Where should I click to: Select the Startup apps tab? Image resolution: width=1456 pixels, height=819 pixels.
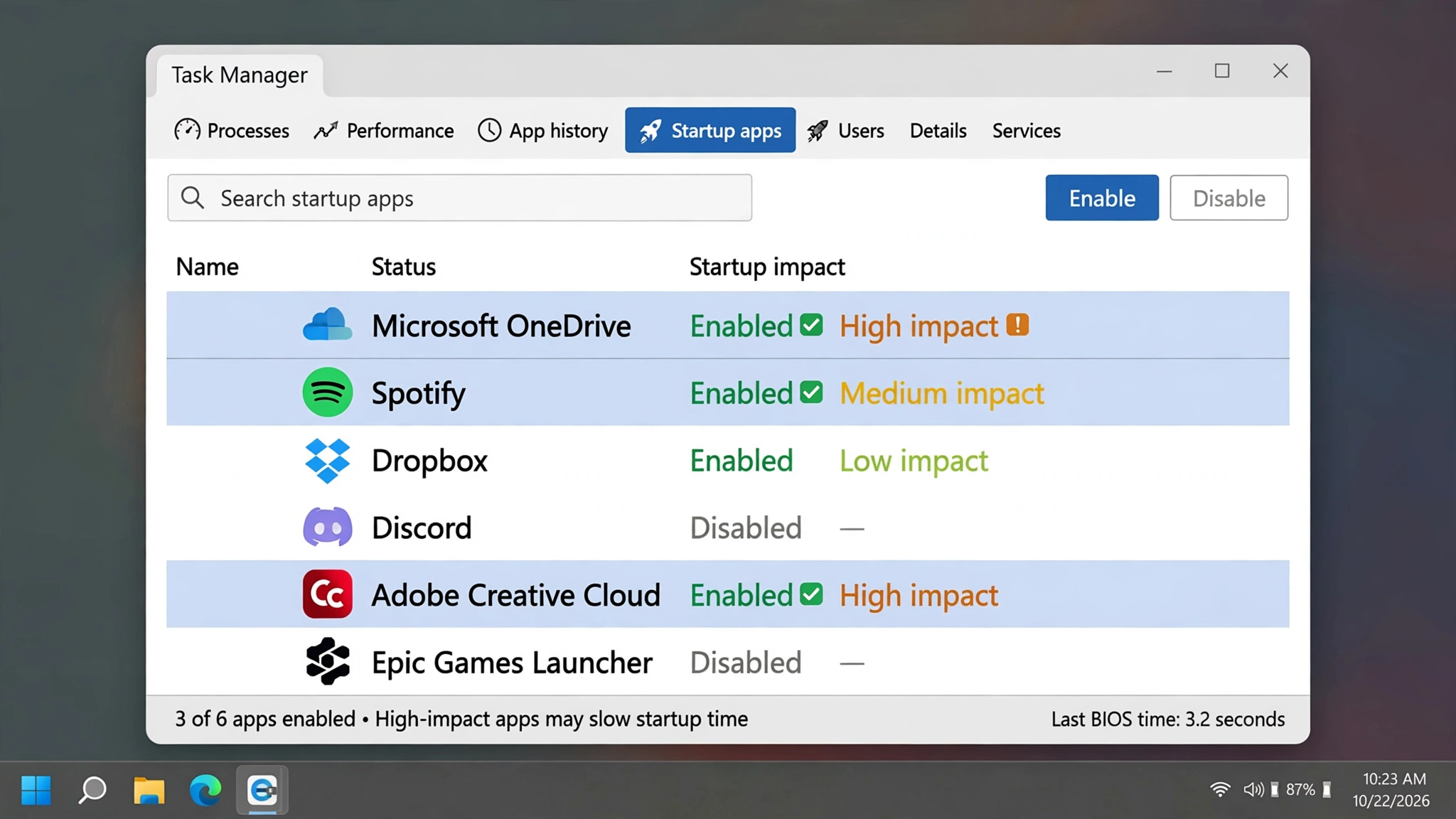coord(710,130)
